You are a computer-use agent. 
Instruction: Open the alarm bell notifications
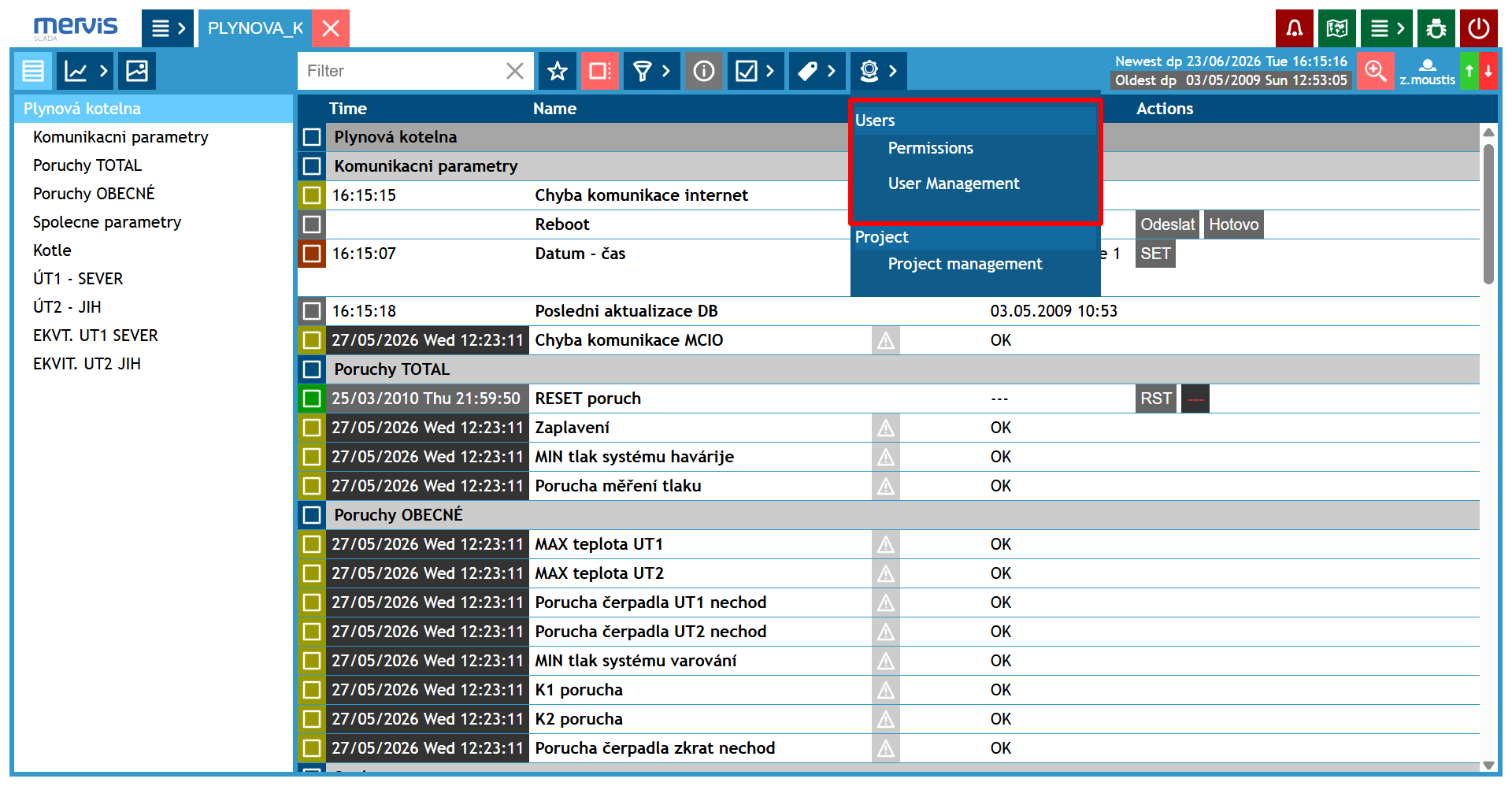(1294, 28)
